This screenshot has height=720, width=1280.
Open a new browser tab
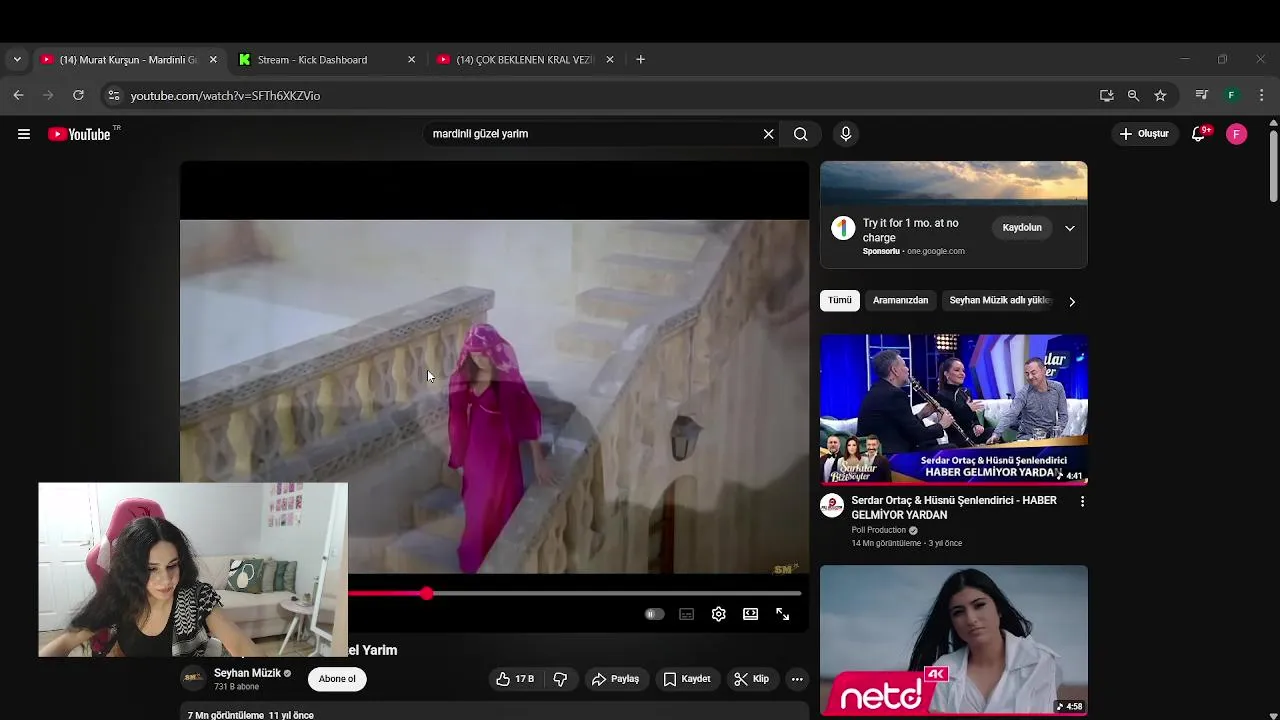640,60
